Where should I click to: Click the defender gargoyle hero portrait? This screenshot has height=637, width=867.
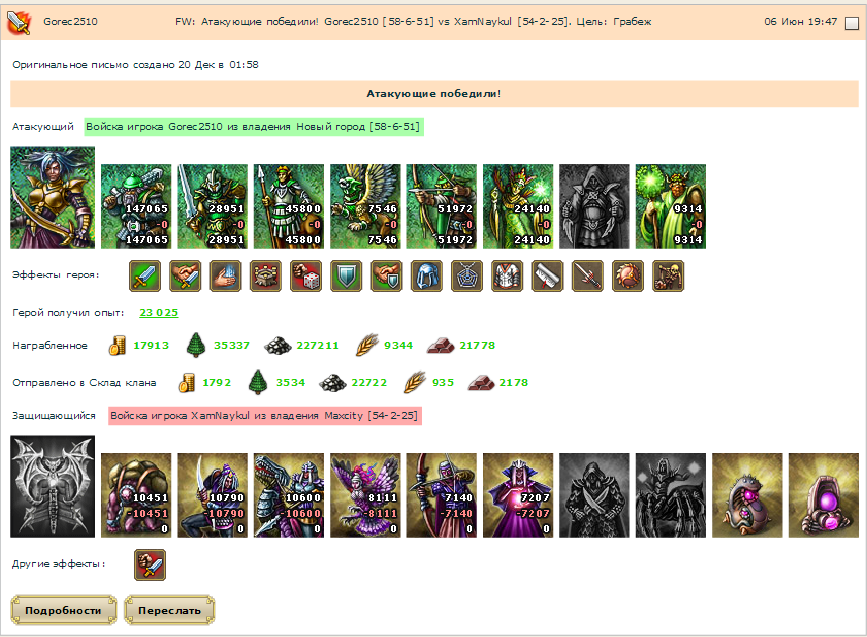pyautogui.click(x=53, y=487)
